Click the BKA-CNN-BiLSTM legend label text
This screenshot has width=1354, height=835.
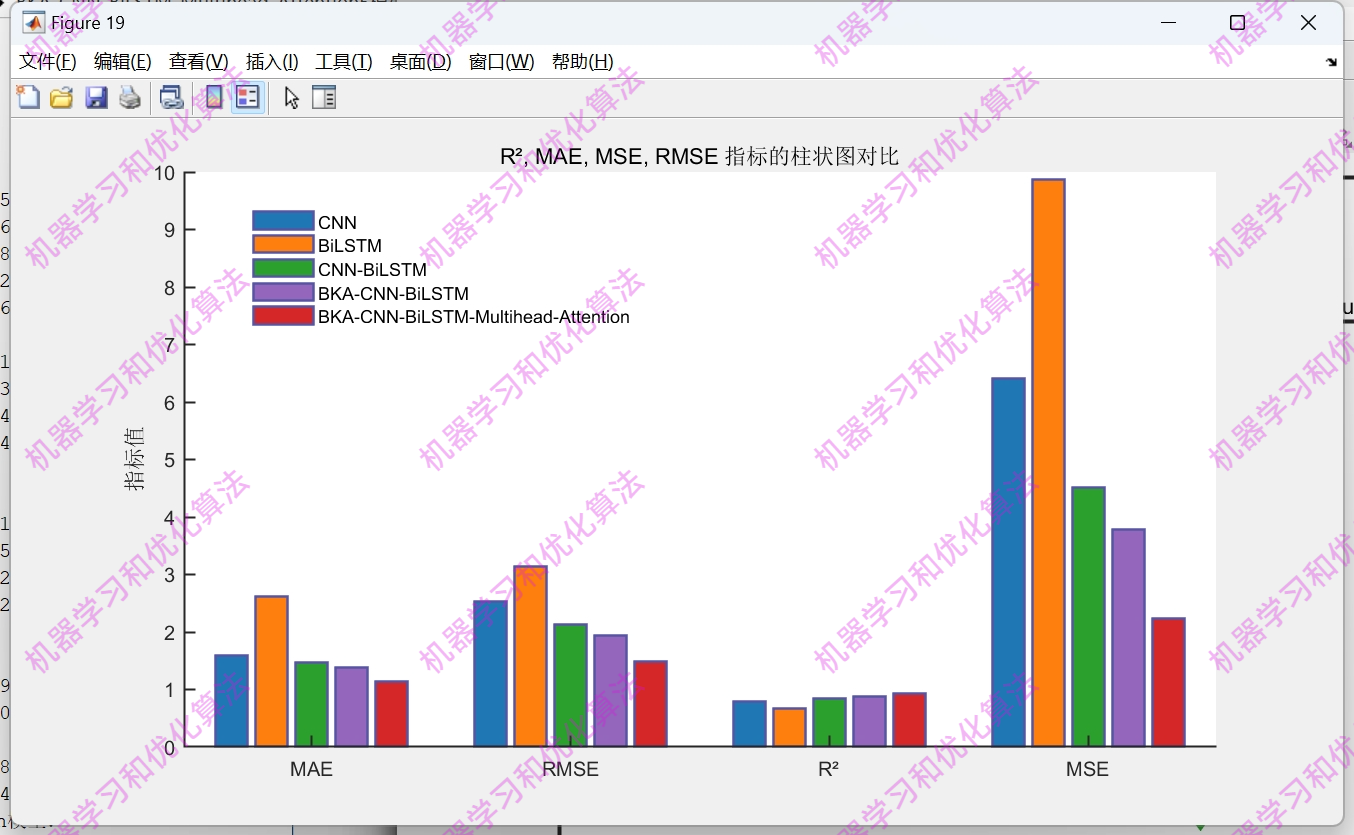(x=393, y=293)
